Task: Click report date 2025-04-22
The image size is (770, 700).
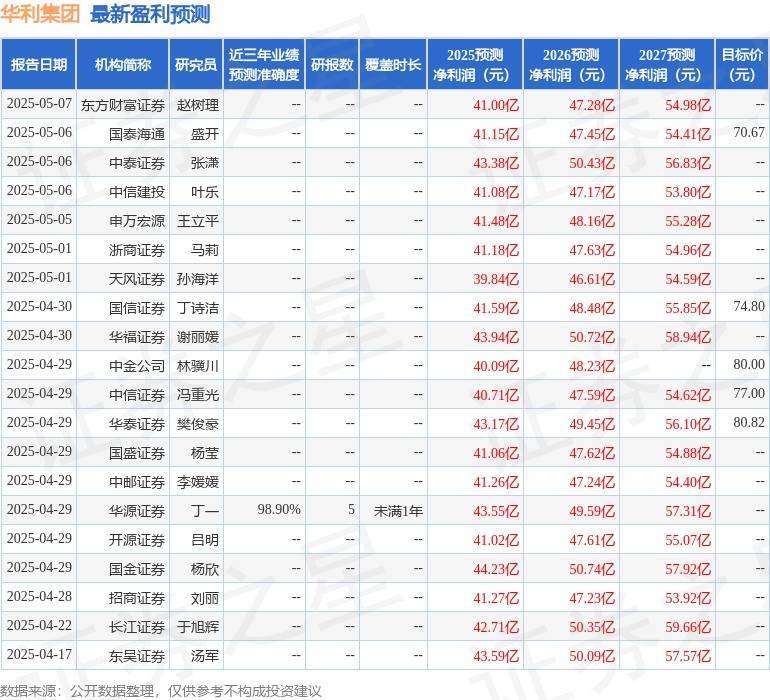Action: pyautogui.click(x=39, y=625)
